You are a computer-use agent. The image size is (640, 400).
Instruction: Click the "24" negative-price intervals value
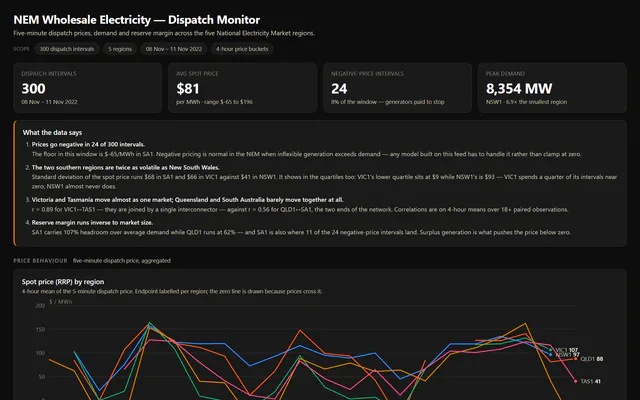(339, 89)
